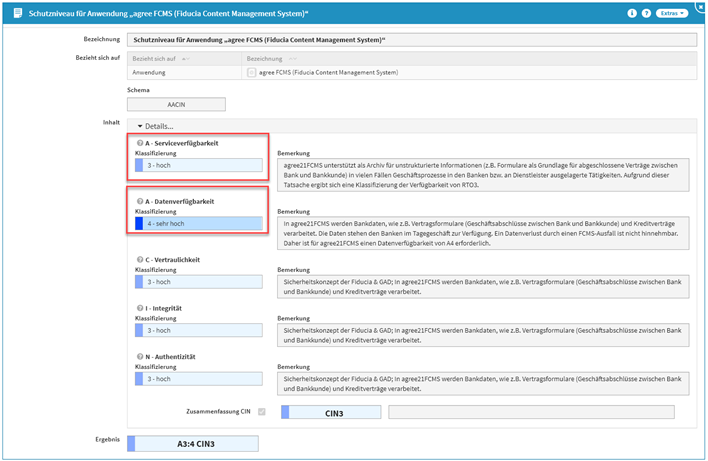
Task: Edit Datenverfügbarkeit Bemerkung text field
Action: point(483,233)
